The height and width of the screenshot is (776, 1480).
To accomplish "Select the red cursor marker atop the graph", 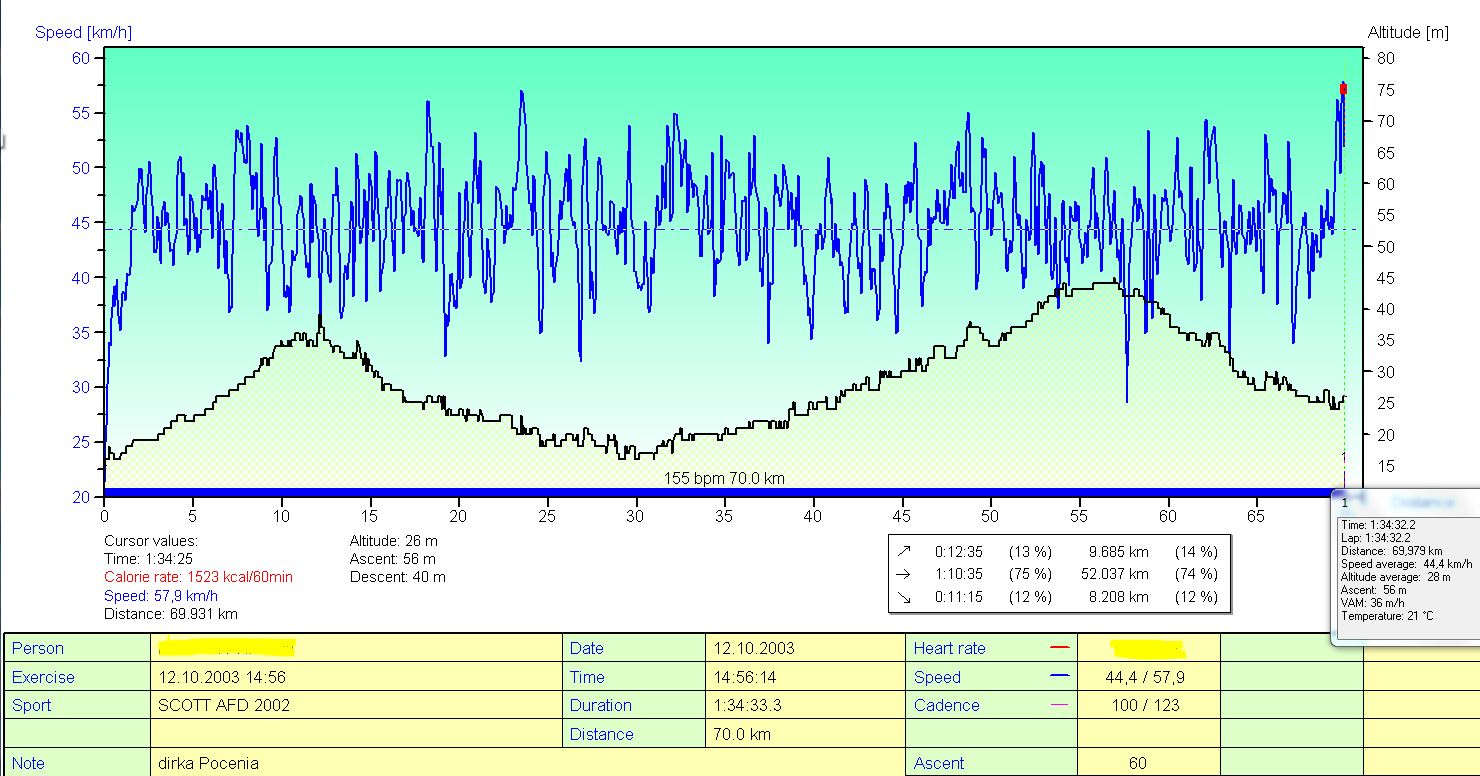I will pos(1343,89).
